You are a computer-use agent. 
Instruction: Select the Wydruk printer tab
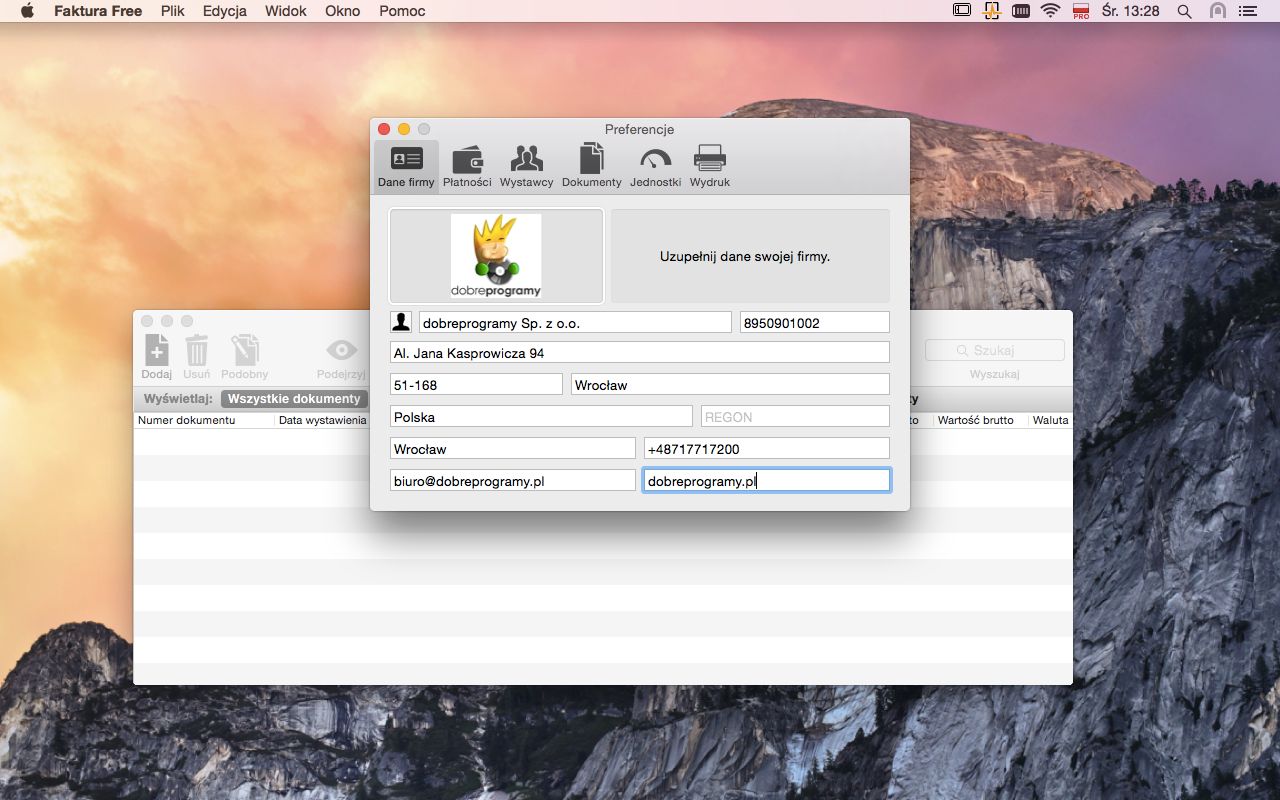coord(710,166)
